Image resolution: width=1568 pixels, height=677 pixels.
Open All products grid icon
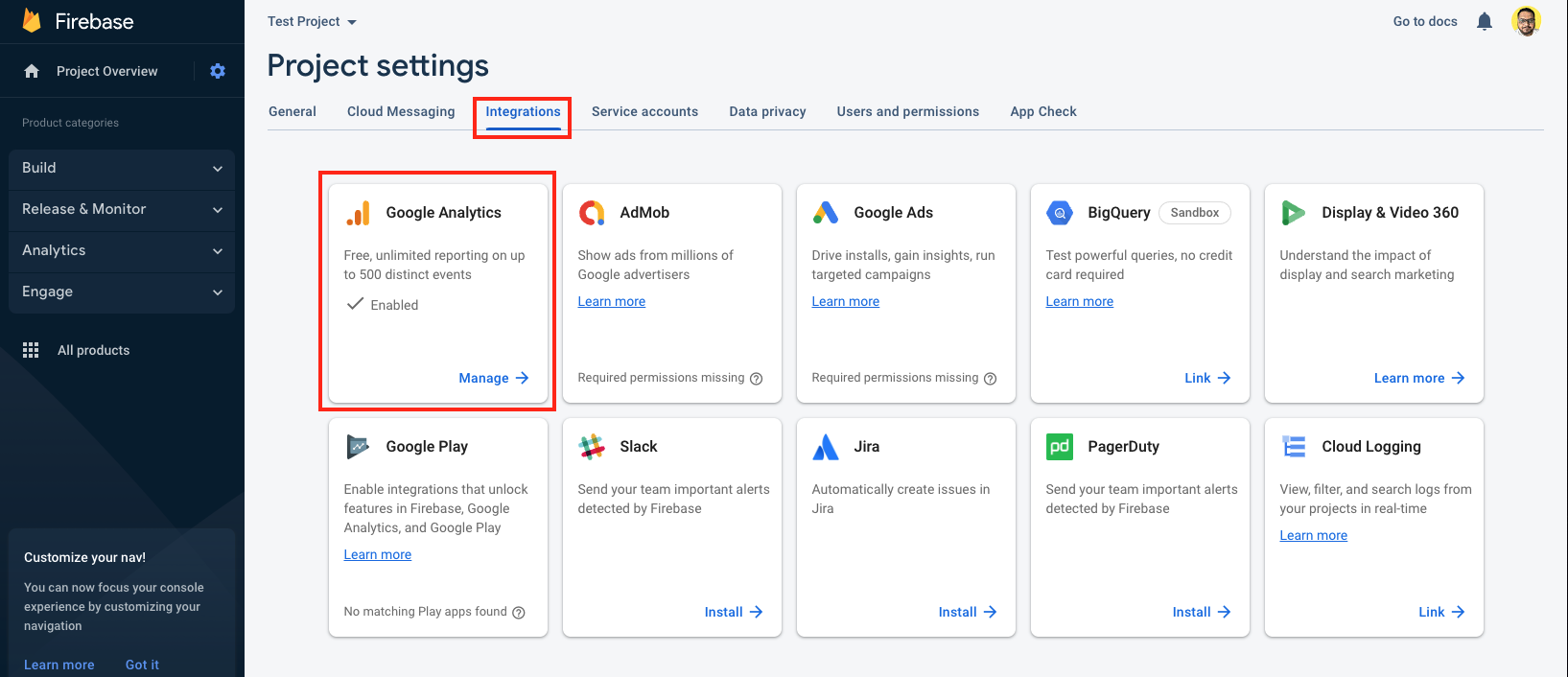tap(31, 350)
